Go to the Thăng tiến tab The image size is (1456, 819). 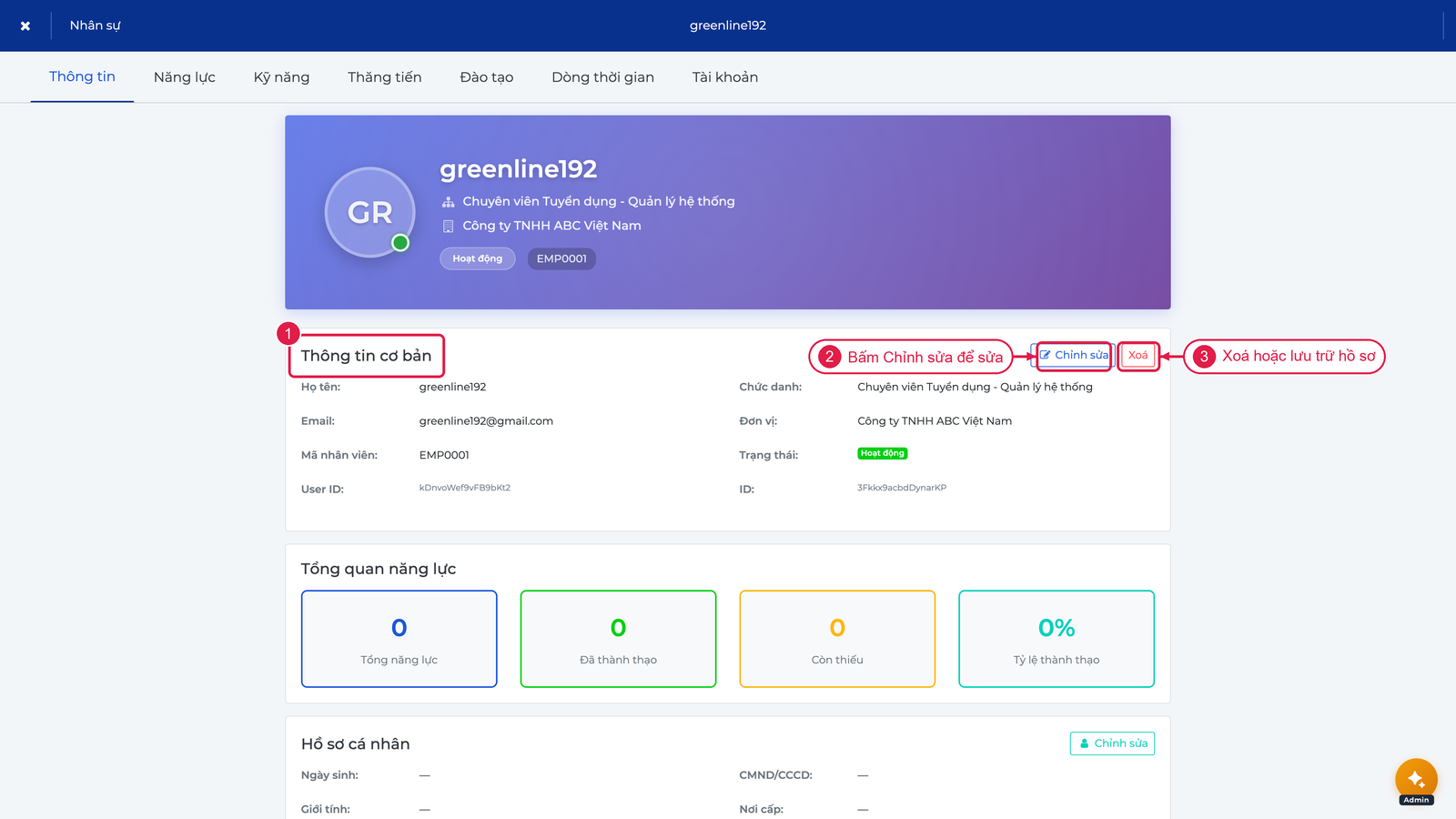click(385, 77)
